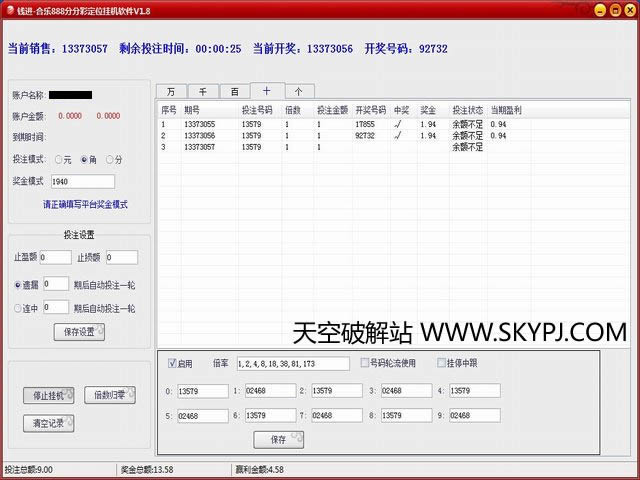Click the 倍率 multiplier input field
Viewport: 640px width, 480px height.
tap(294, 364)
